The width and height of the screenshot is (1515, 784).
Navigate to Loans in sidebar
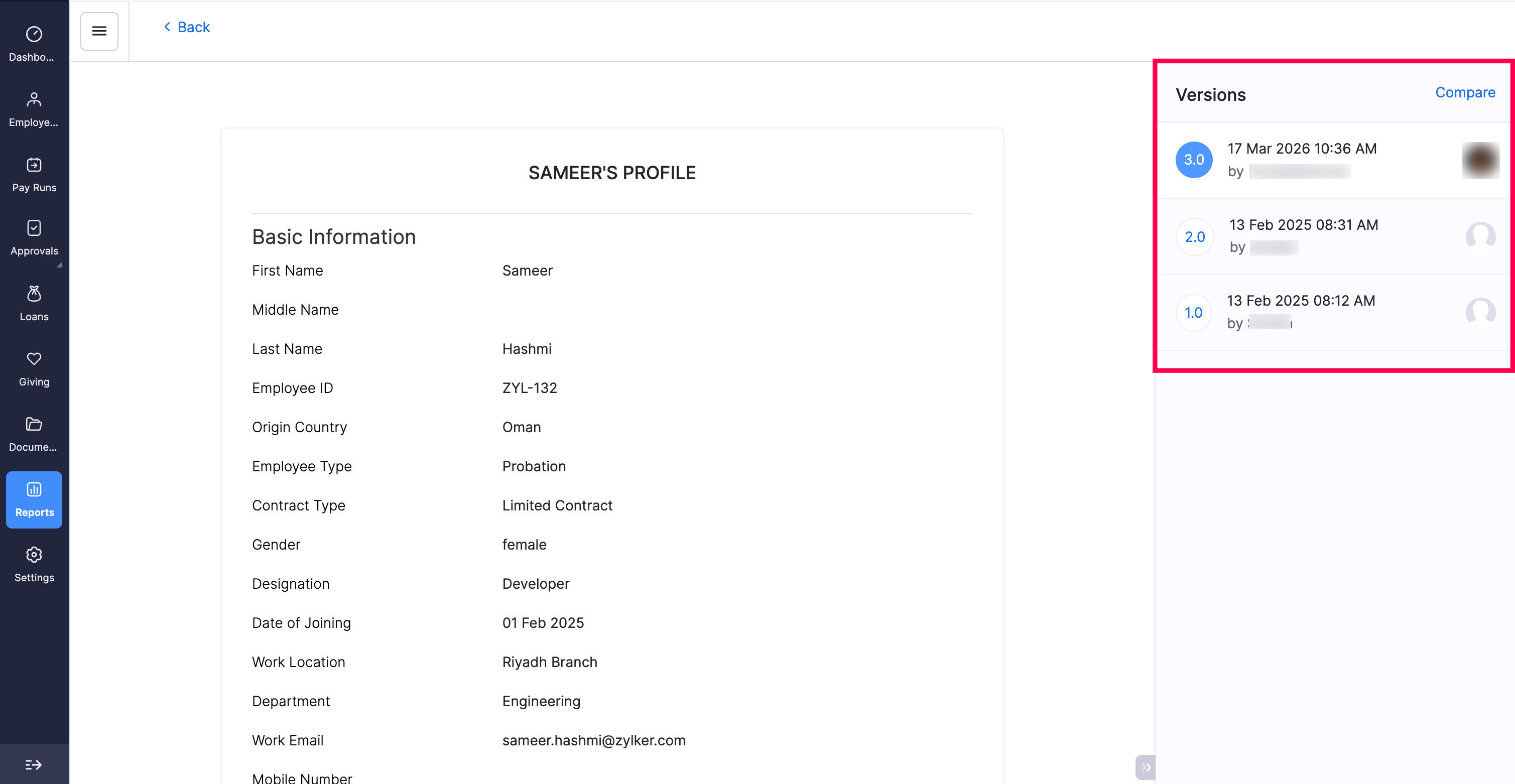[x=34, y=294]
